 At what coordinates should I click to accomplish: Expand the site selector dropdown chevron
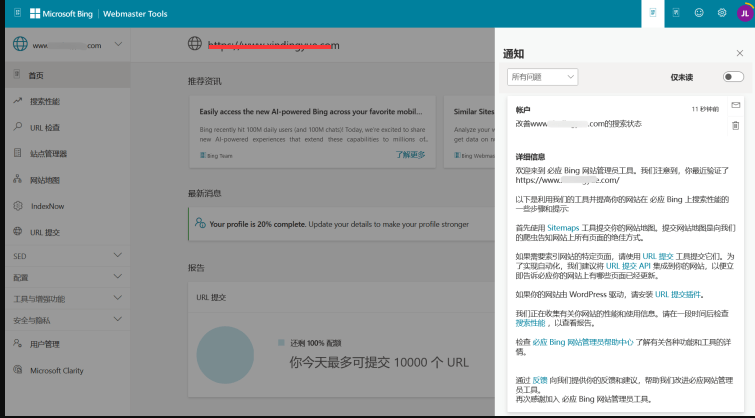click(x=118, y=44)
